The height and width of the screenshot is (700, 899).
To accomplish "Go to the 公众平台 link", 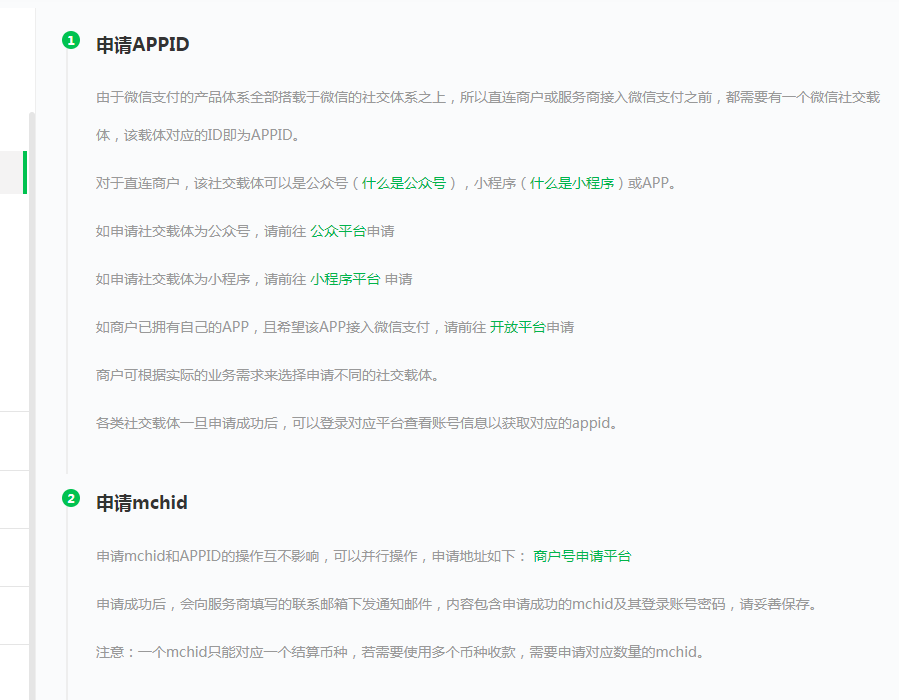I will tap(338, 232).
